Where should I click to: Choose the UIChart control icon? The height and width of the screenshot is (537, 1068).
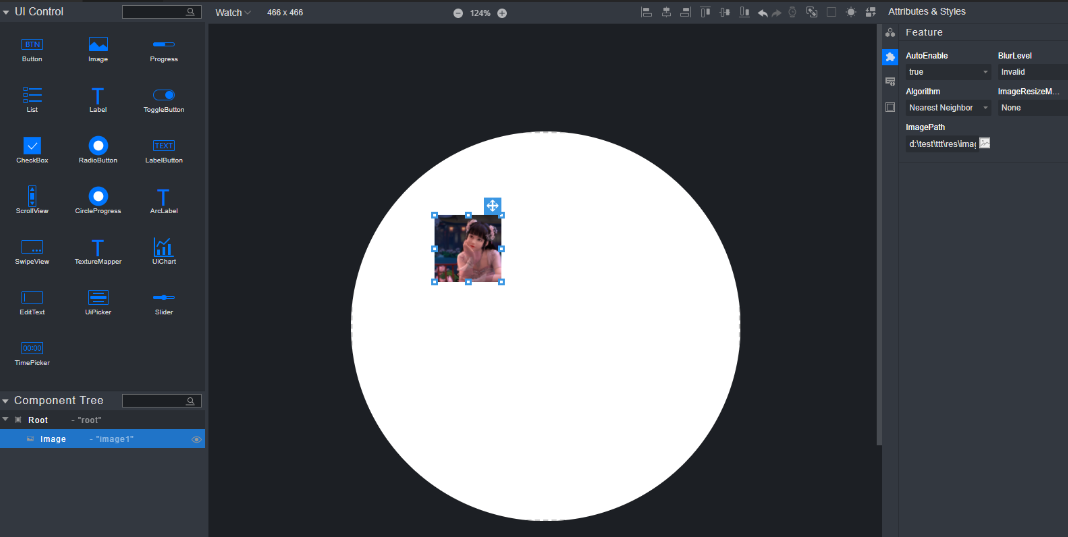coord(163,248)
